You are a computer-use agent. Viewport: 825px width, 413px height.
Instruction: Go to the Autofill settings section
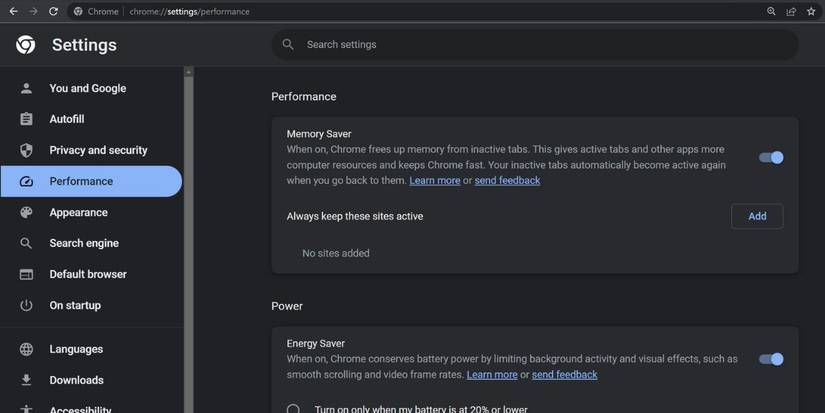tap(67, 119)
